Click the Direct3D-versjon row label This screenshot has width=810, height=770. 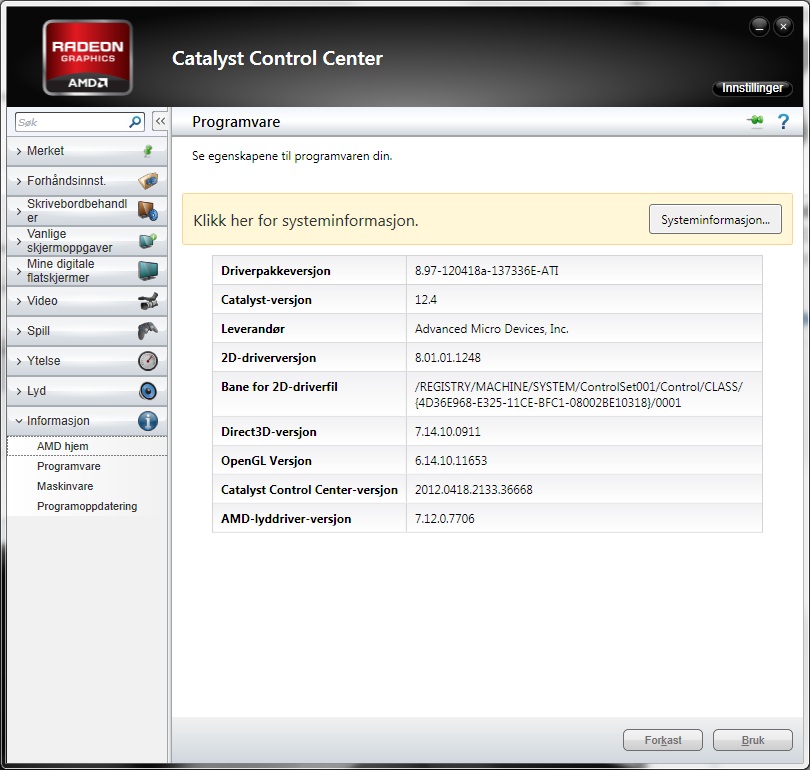click(x=269, y=432)
